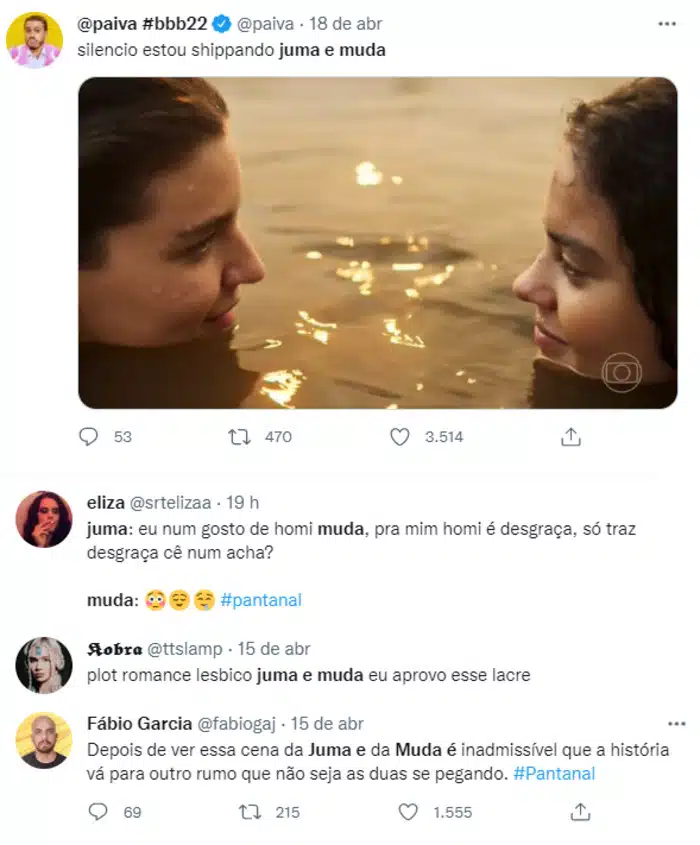View eliza's profile avatar
The width and height of the screenshot is (700, 845).
coord(43,519)
